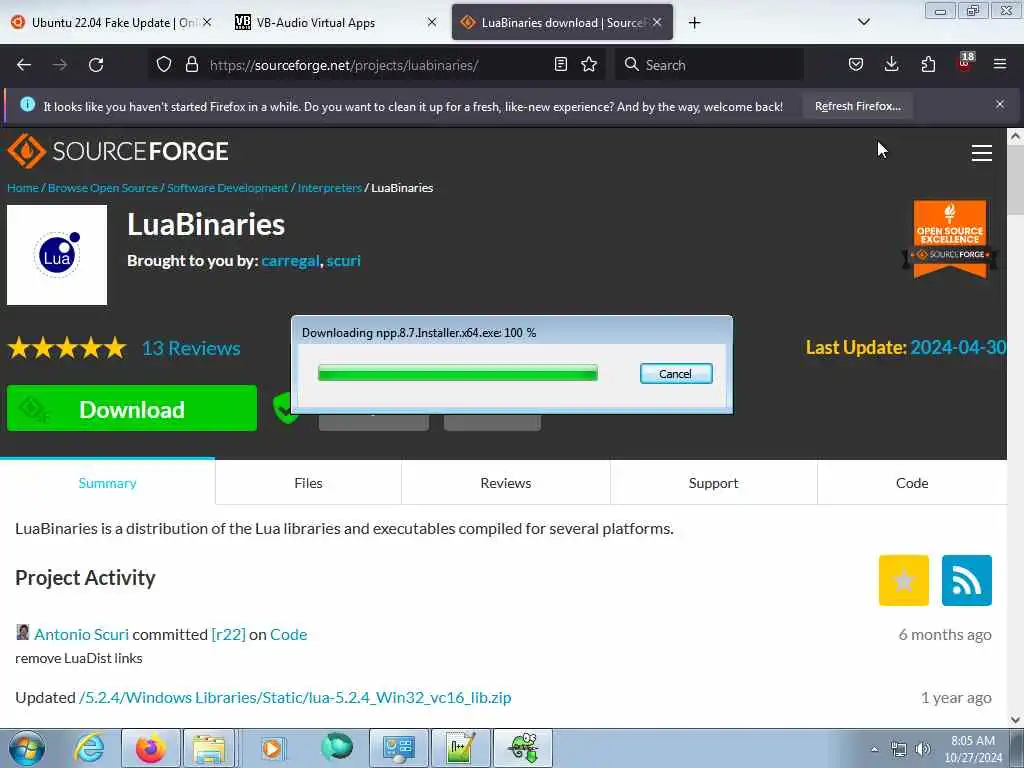Open extension with 18 badge

[965, 63]
